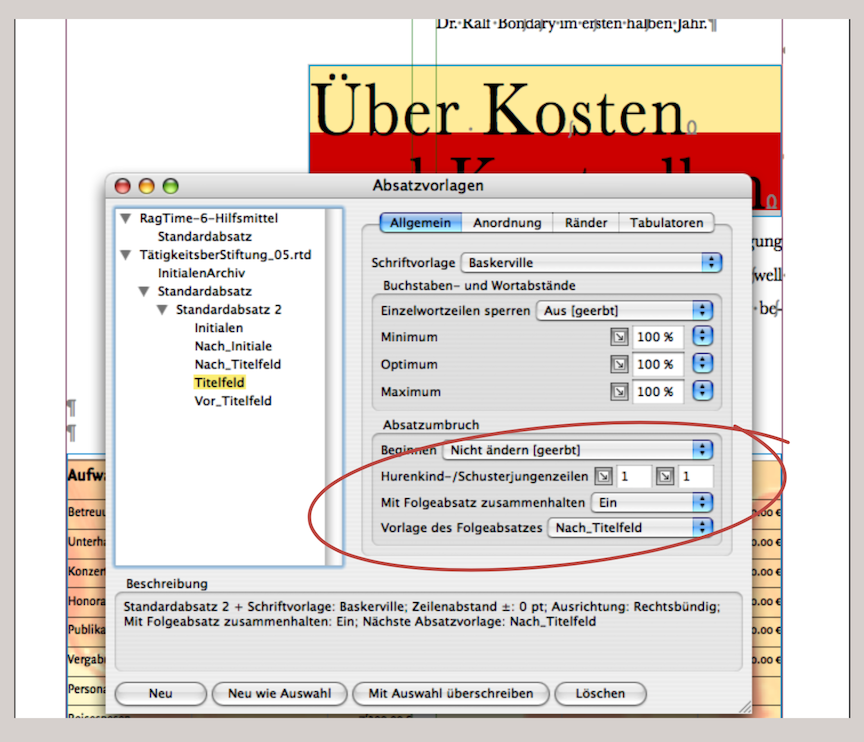Open the Schriftvorlage Baskerville dropdown
The width and height of the screenshot is (864, 742).
point(590,263)
